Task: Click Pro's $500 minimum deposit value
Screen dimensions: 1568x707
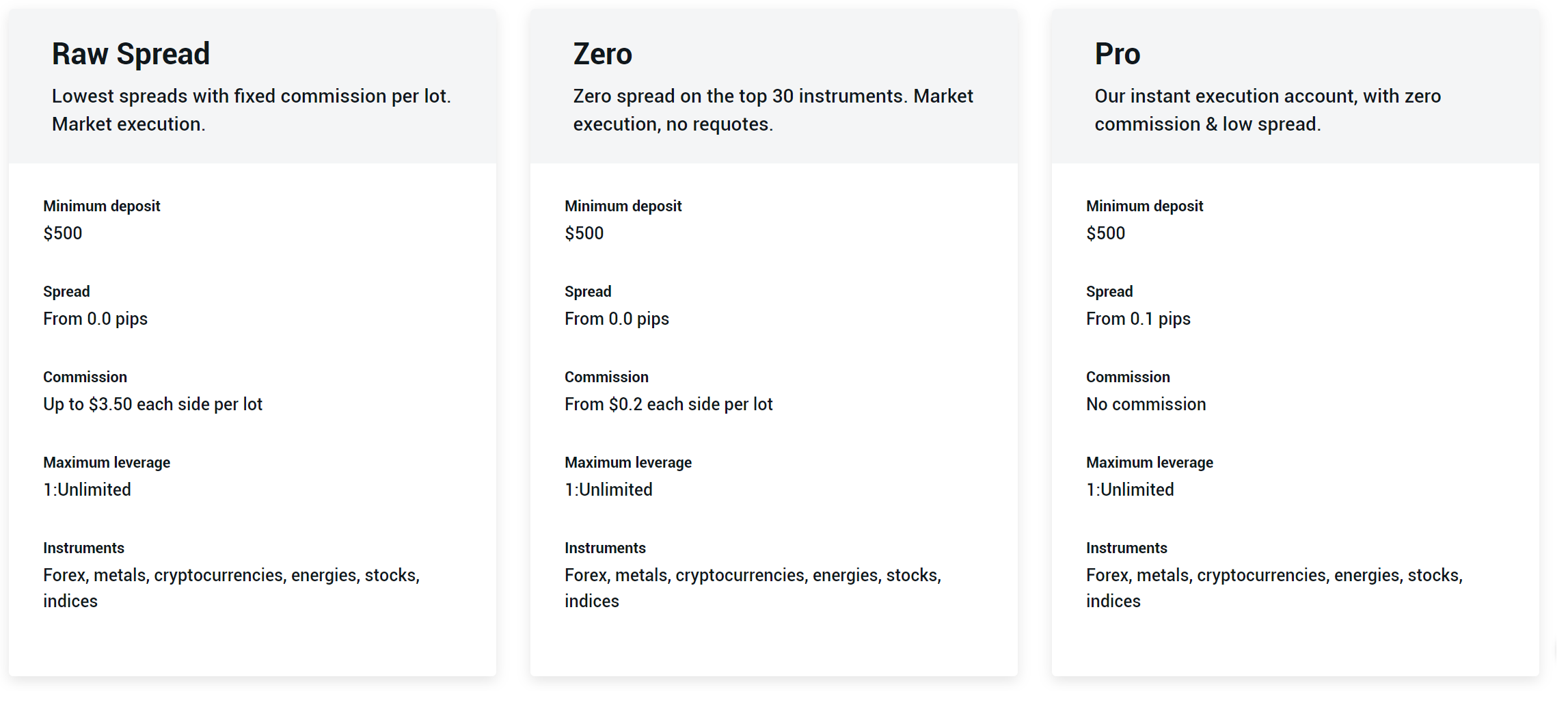Action: 1105,233
